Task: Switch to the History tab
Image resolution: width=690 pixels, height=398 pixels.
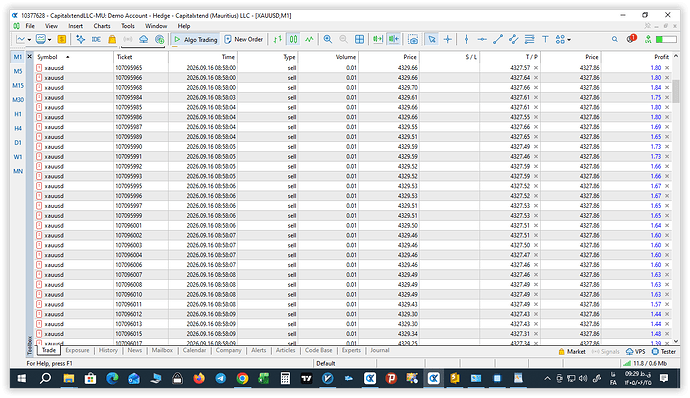Action: point(108,350)
